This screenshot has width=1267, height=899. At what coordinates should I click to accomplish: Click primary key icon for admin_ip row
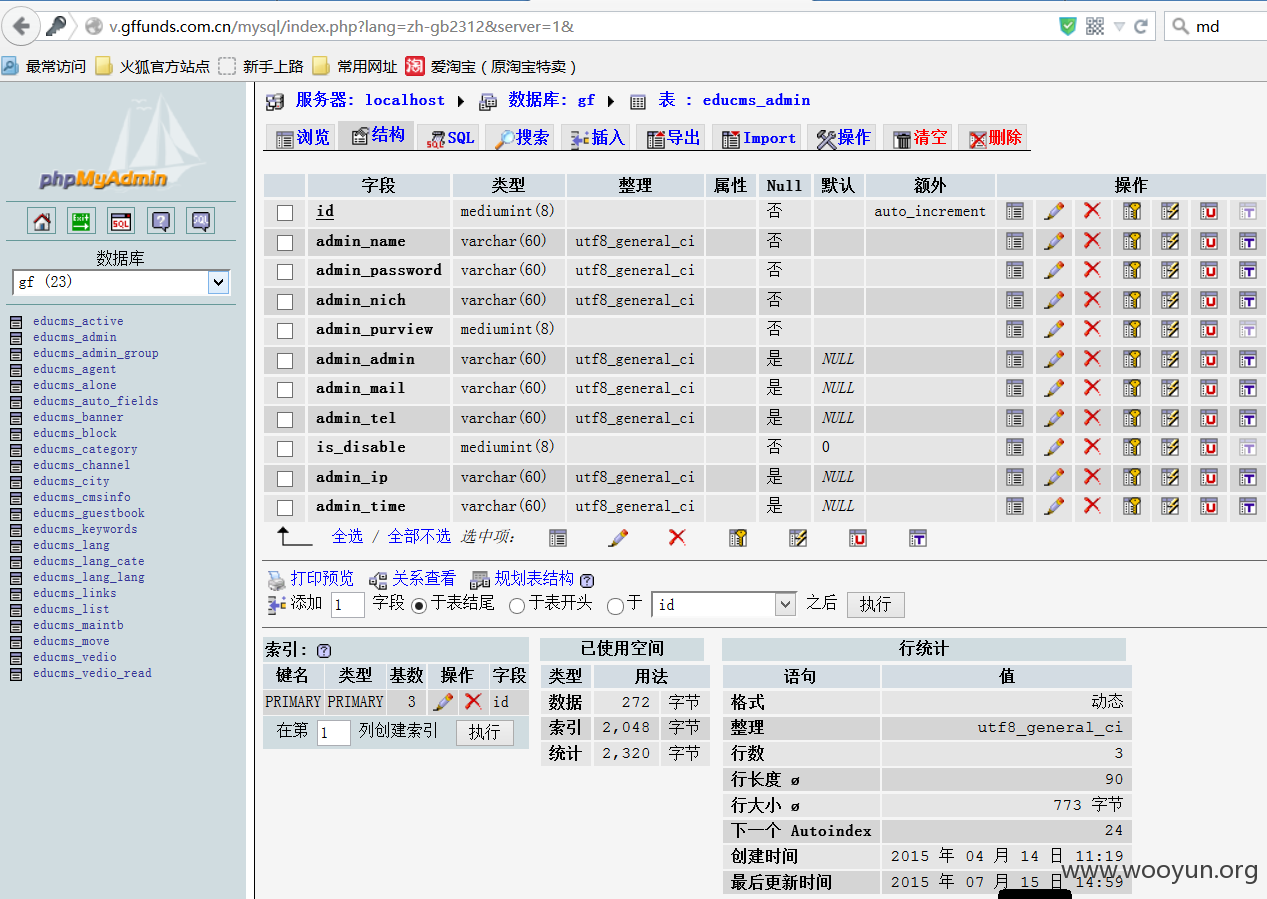coord(1131,477)
